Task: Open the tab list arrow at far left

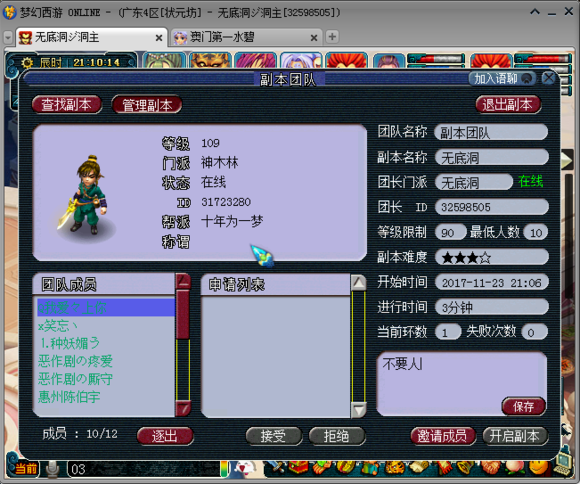Action: [x=8, y=37]
